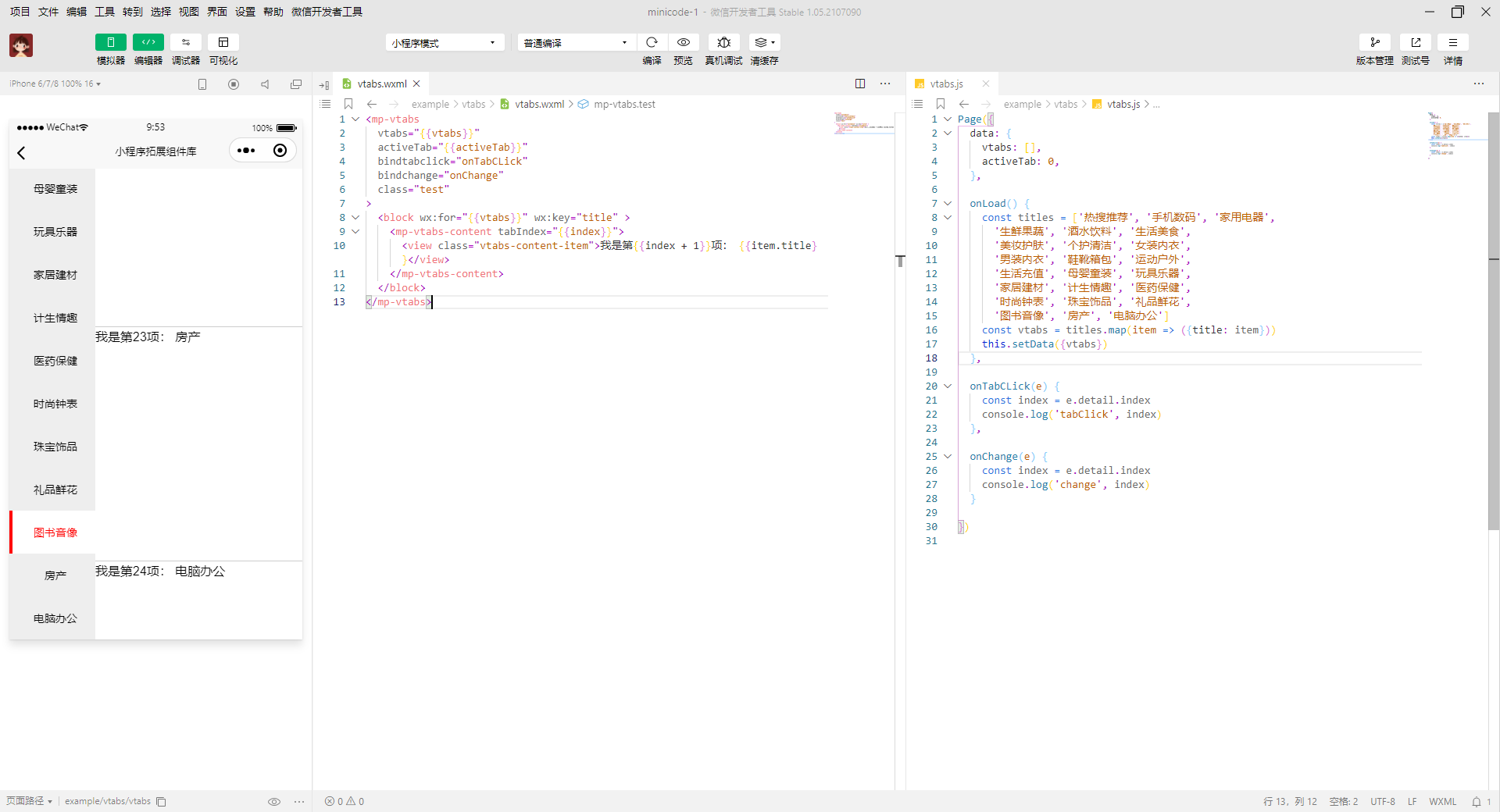Open the mini program mode dropdown
Viewport: 1500px width, 812px height.
[445, 42]
